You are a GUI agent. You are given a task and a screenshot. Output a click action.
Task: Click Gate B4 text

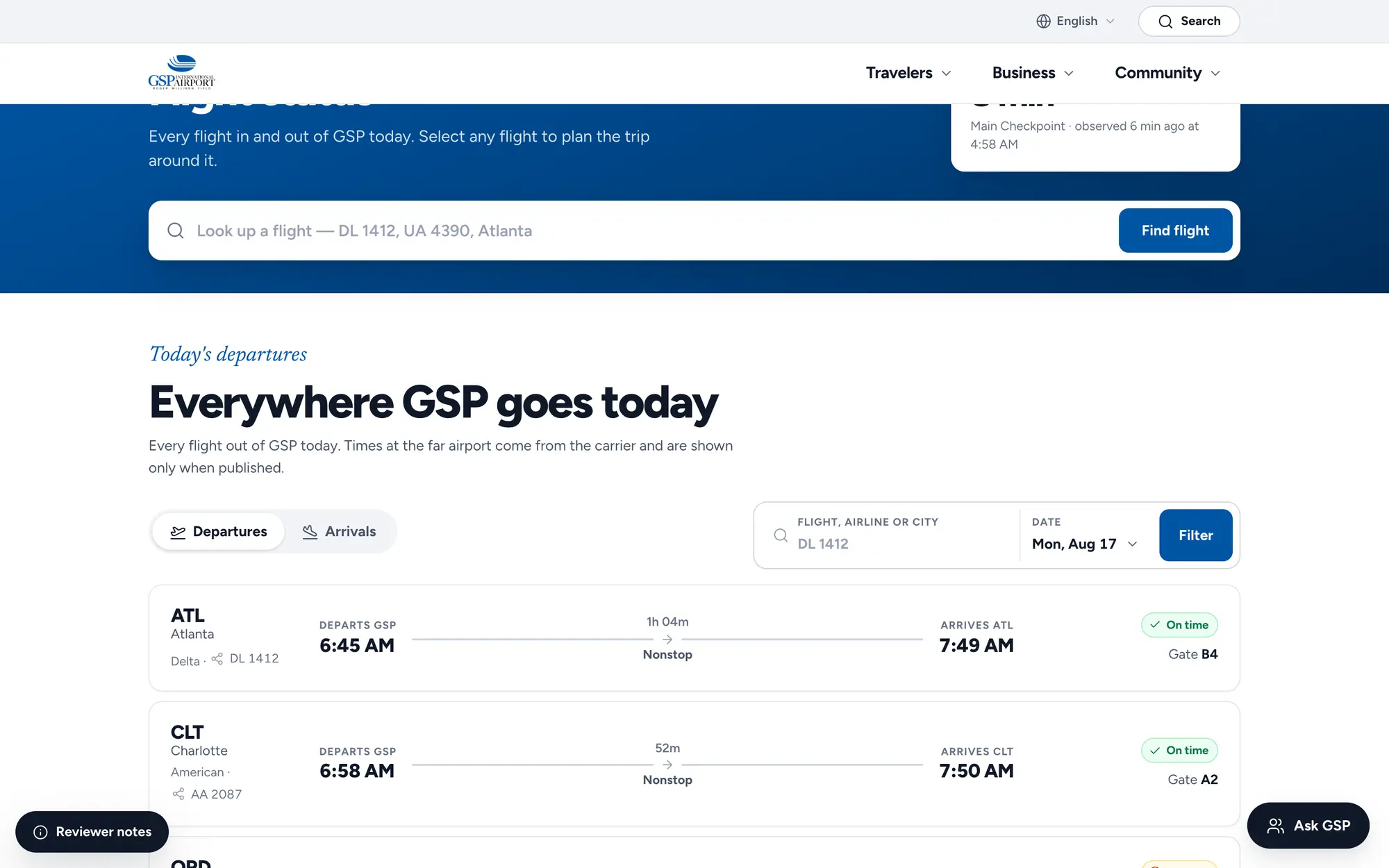point(1192,654)
